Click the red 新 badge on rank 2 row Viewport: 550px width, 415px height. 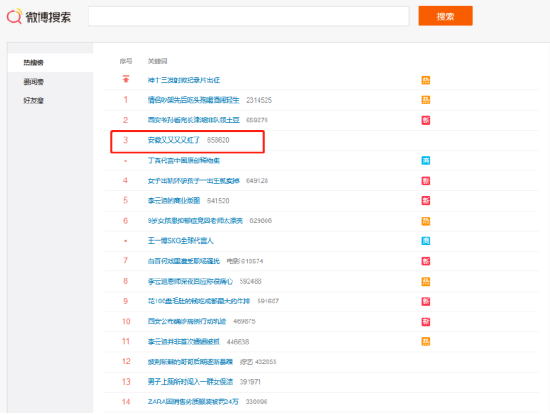click(x=425, y=120)
